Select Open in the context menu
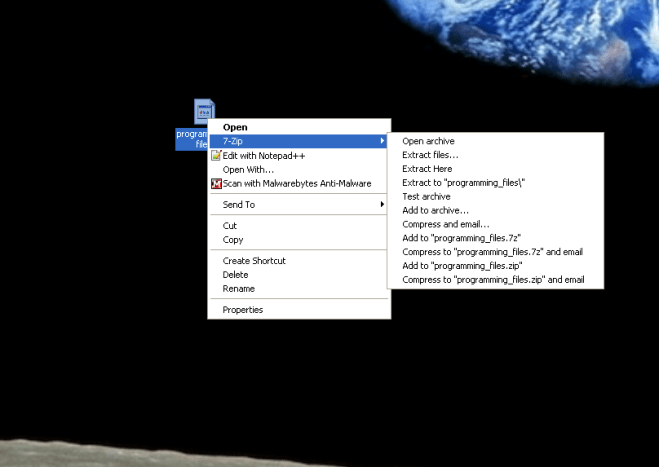The height and width of the screenshot is (467, 659). 235,127
